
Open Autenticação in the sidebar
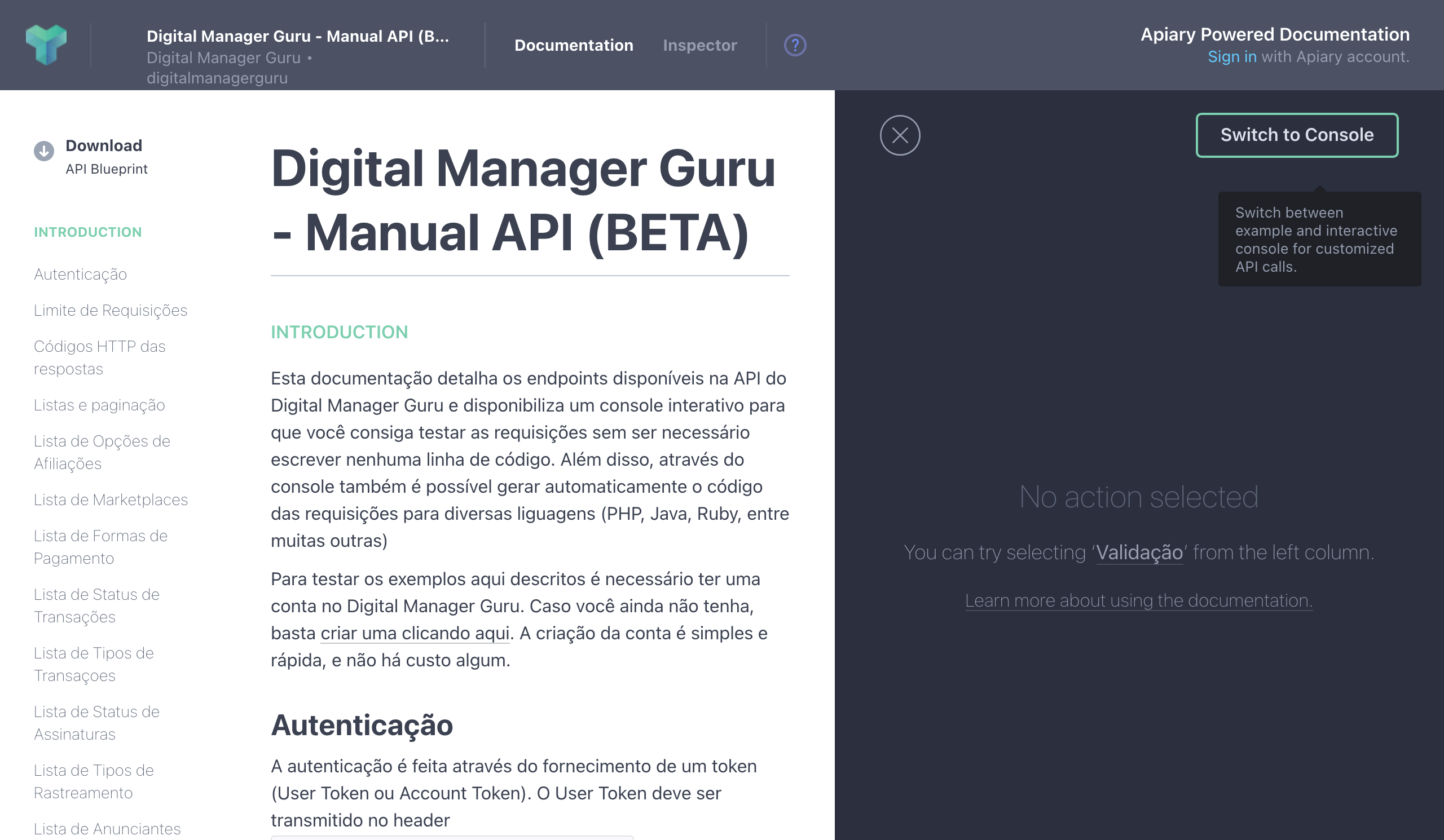click(80, 275)
